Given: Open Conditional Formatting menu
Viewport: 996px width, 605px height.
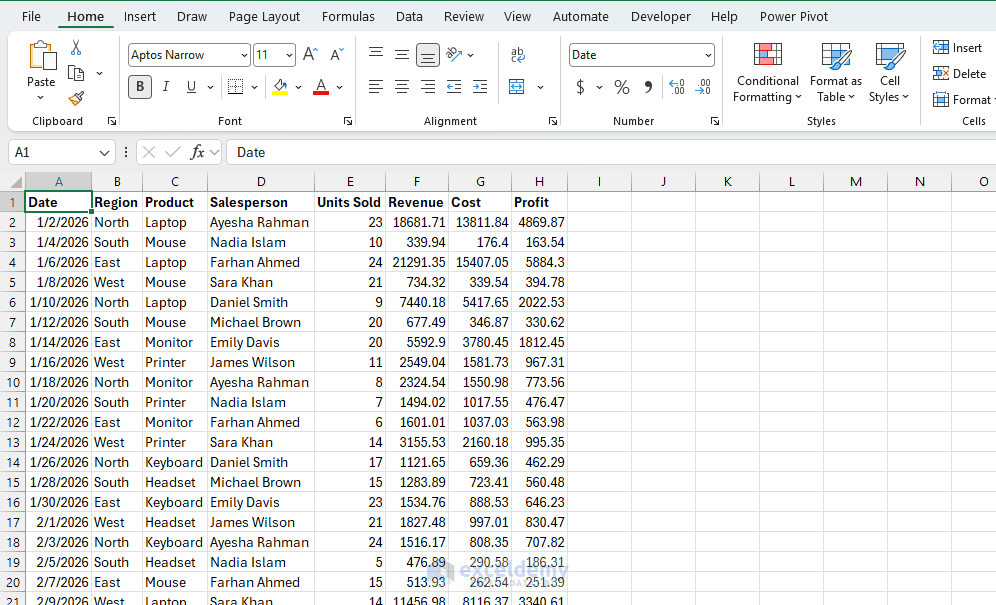Looking at the screenshot, I should (x=767, y=72).
